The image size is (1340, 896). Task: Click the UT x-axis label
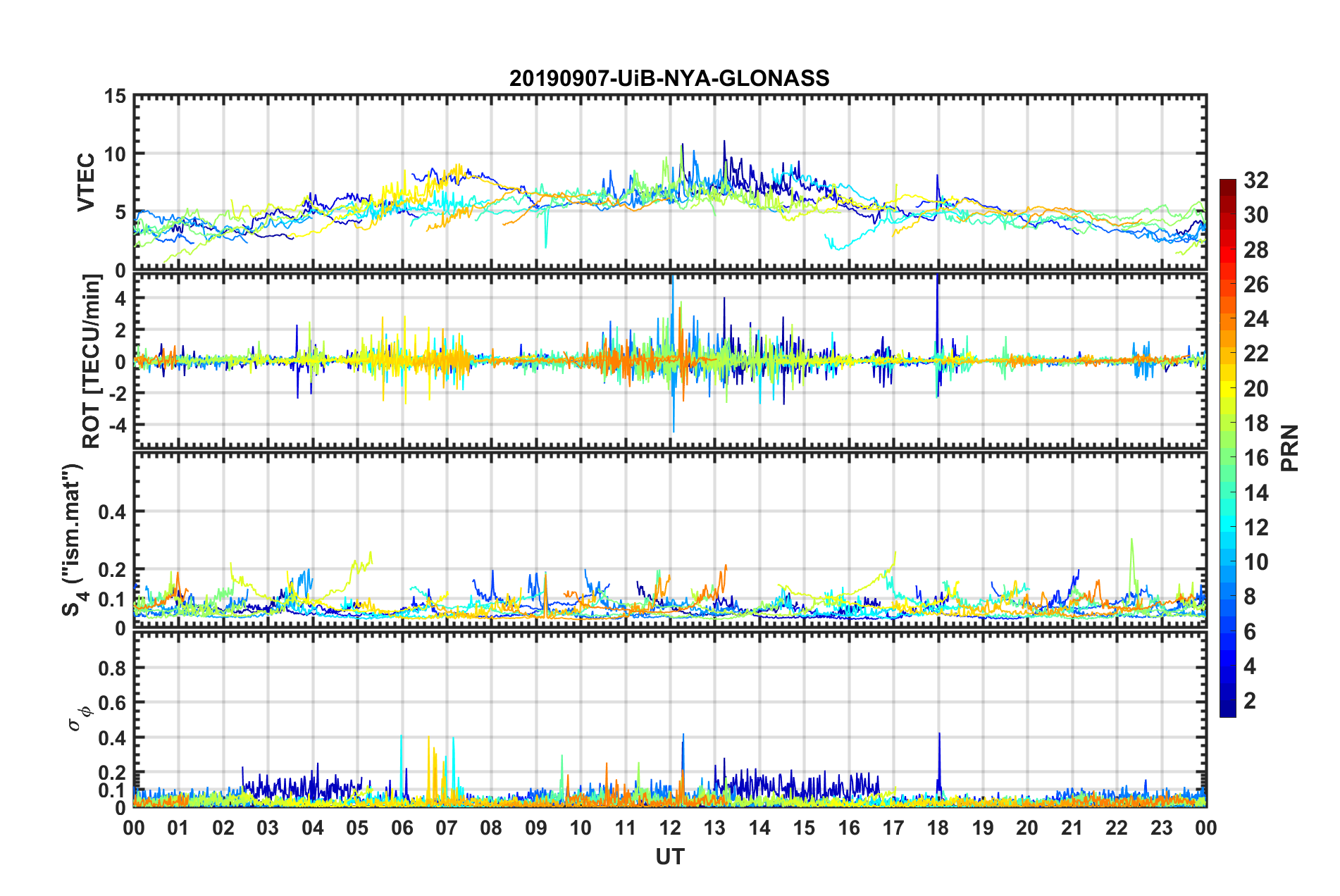pyautogui.click(x=670, y=857)
